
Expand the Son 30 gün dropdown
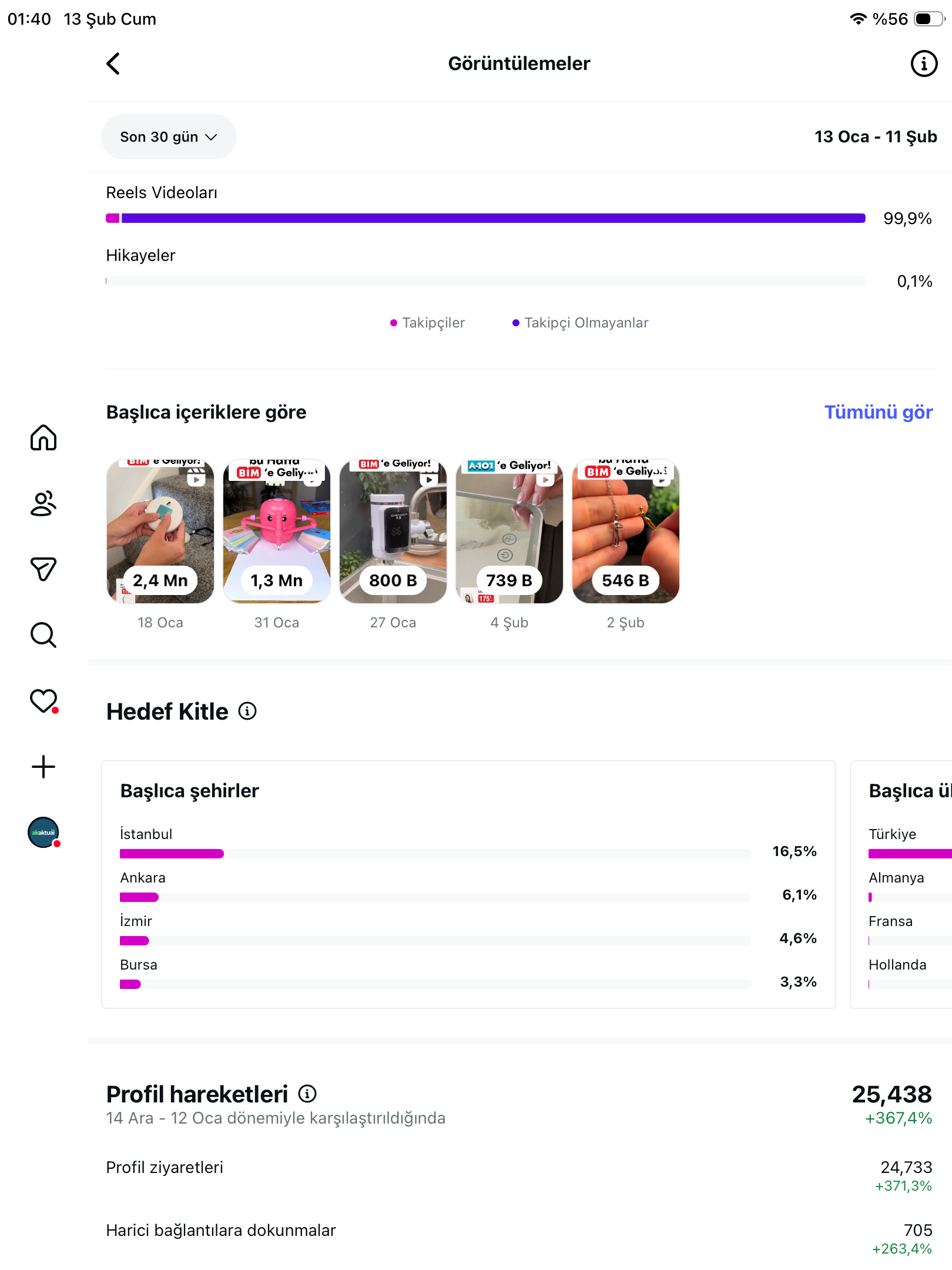169,137
